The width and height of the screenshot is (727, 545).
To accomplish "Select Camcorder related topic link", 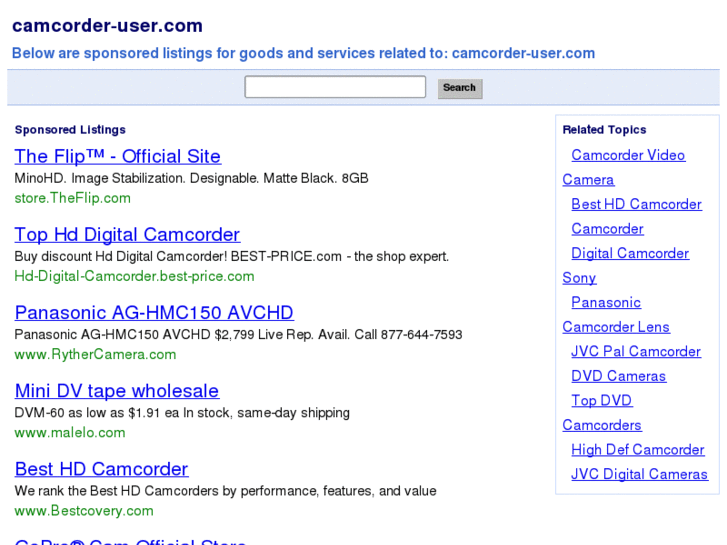I will coord(607,229).
